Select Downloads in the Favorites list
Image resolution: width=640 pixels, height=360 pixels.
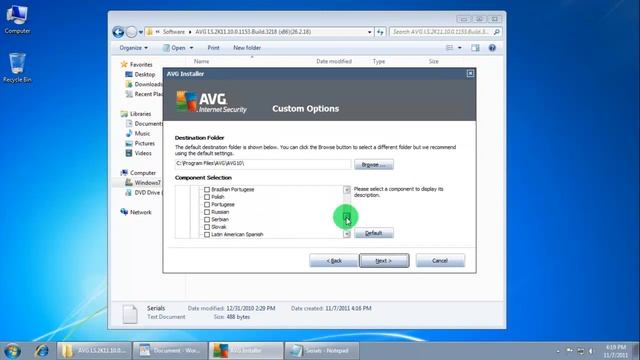[x=144, y=84]
